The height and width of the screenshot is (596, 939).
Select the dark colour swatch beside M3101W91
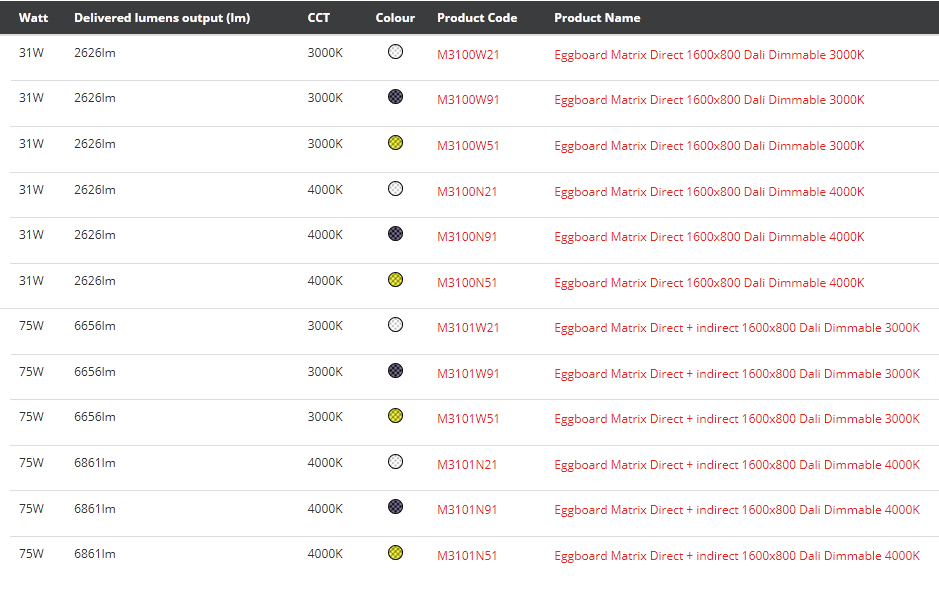tap(395, 371)
